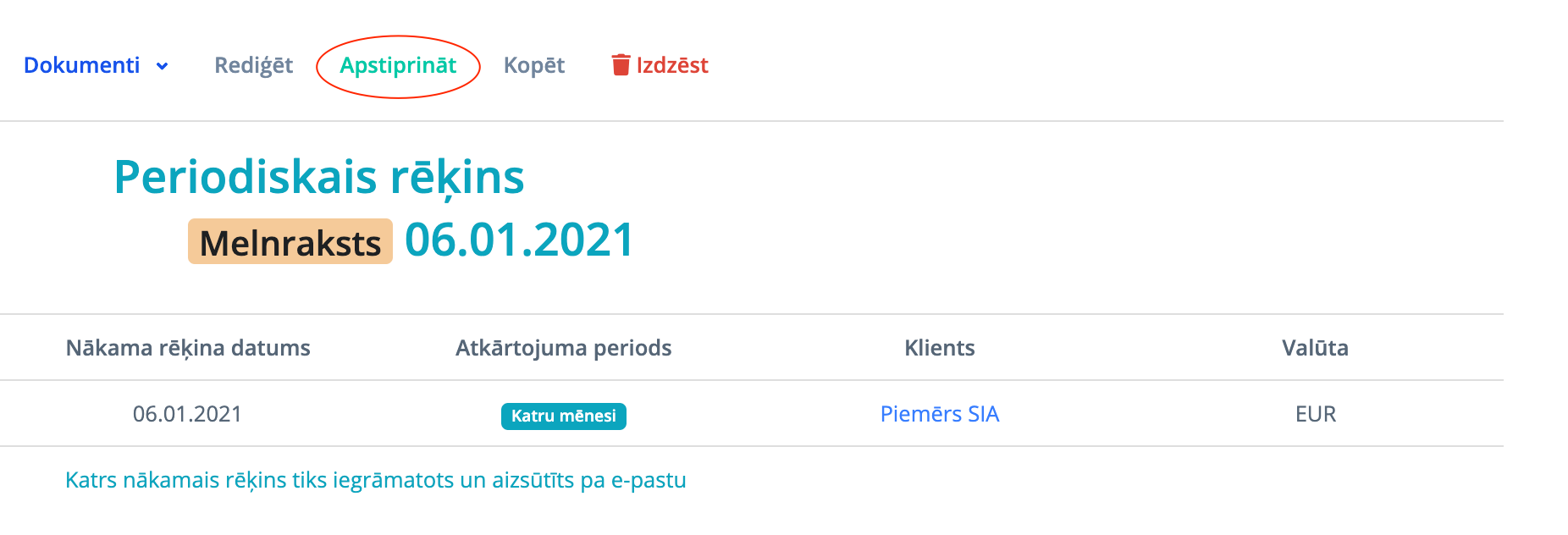Click the red Izdzēst text
This screenshot has height=535, width=1568.
pyautogui.click(x=672, y=65)
